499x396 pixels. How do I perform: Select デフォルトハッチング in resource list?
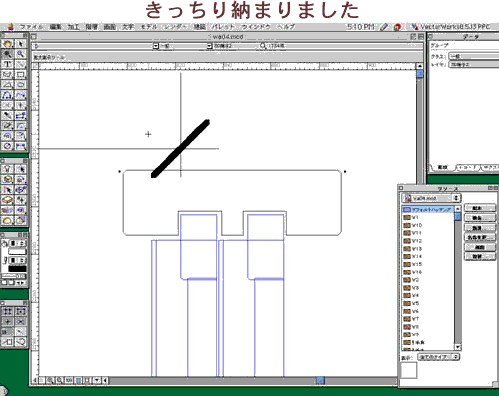(428, 210)
